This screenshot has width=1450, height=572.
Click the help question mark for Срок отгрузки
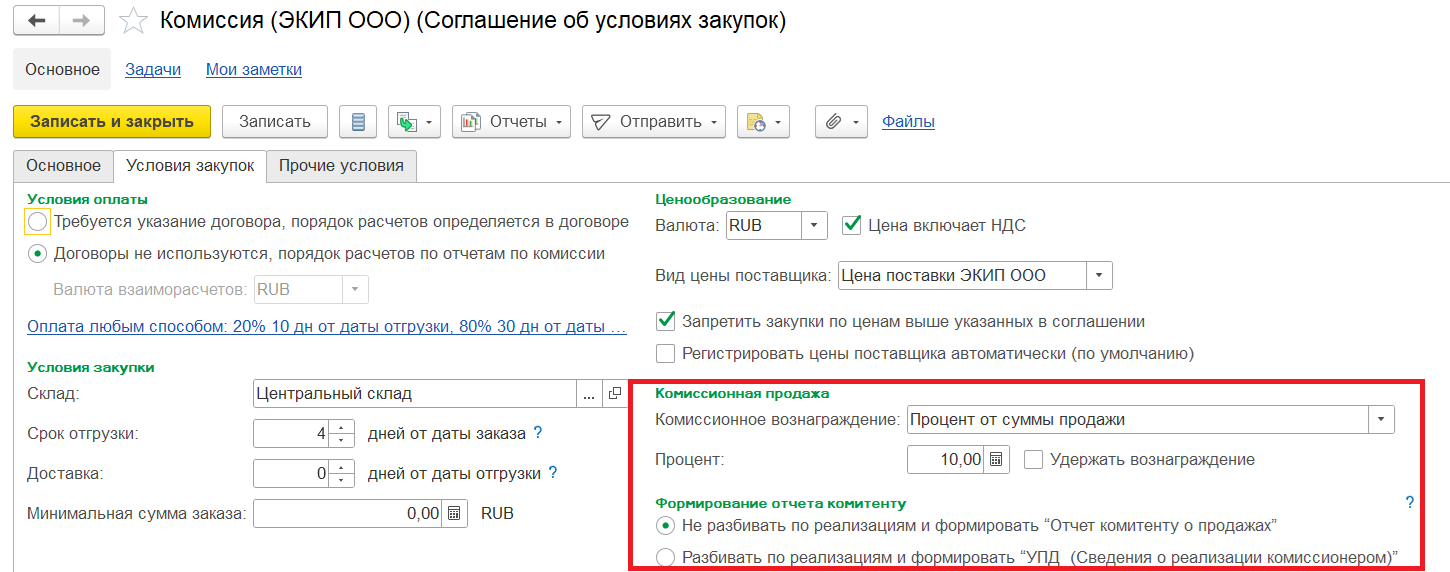point(537,433)
